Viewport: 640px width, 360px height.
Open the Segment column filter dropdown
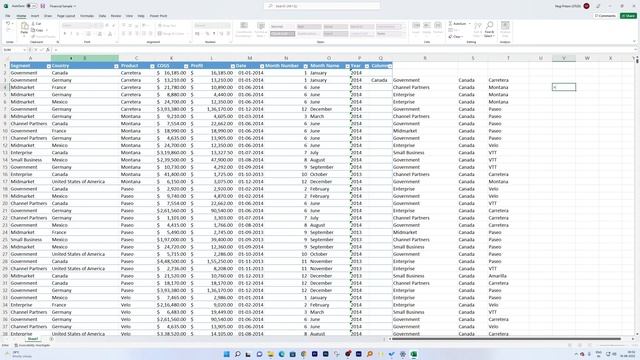point(49,66)
